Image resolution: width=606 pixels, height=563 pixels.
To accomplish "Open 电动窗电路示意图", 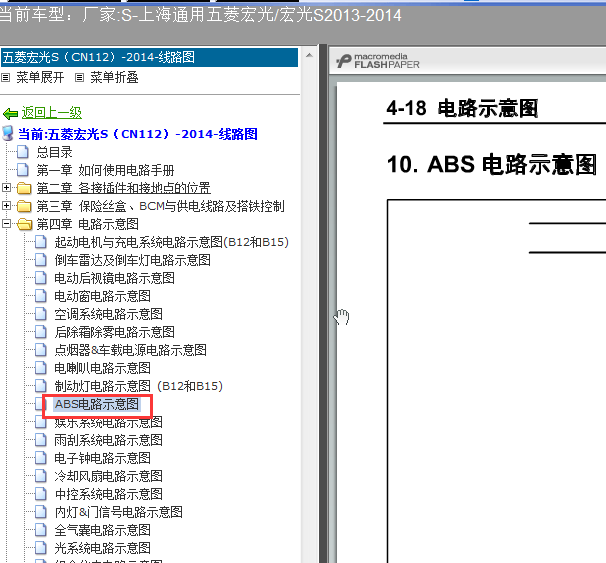I will click(102, 296).
